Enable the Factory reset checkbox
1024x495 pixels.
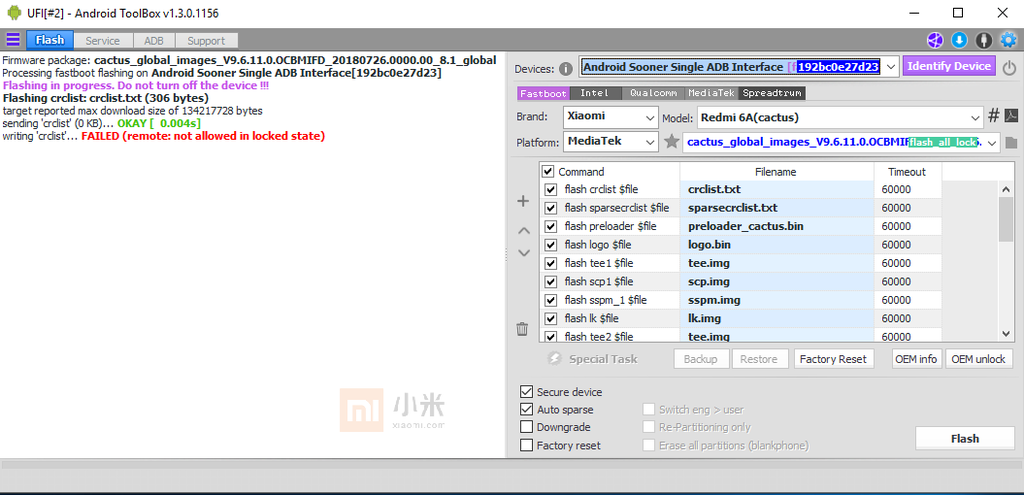pos(526,445)
